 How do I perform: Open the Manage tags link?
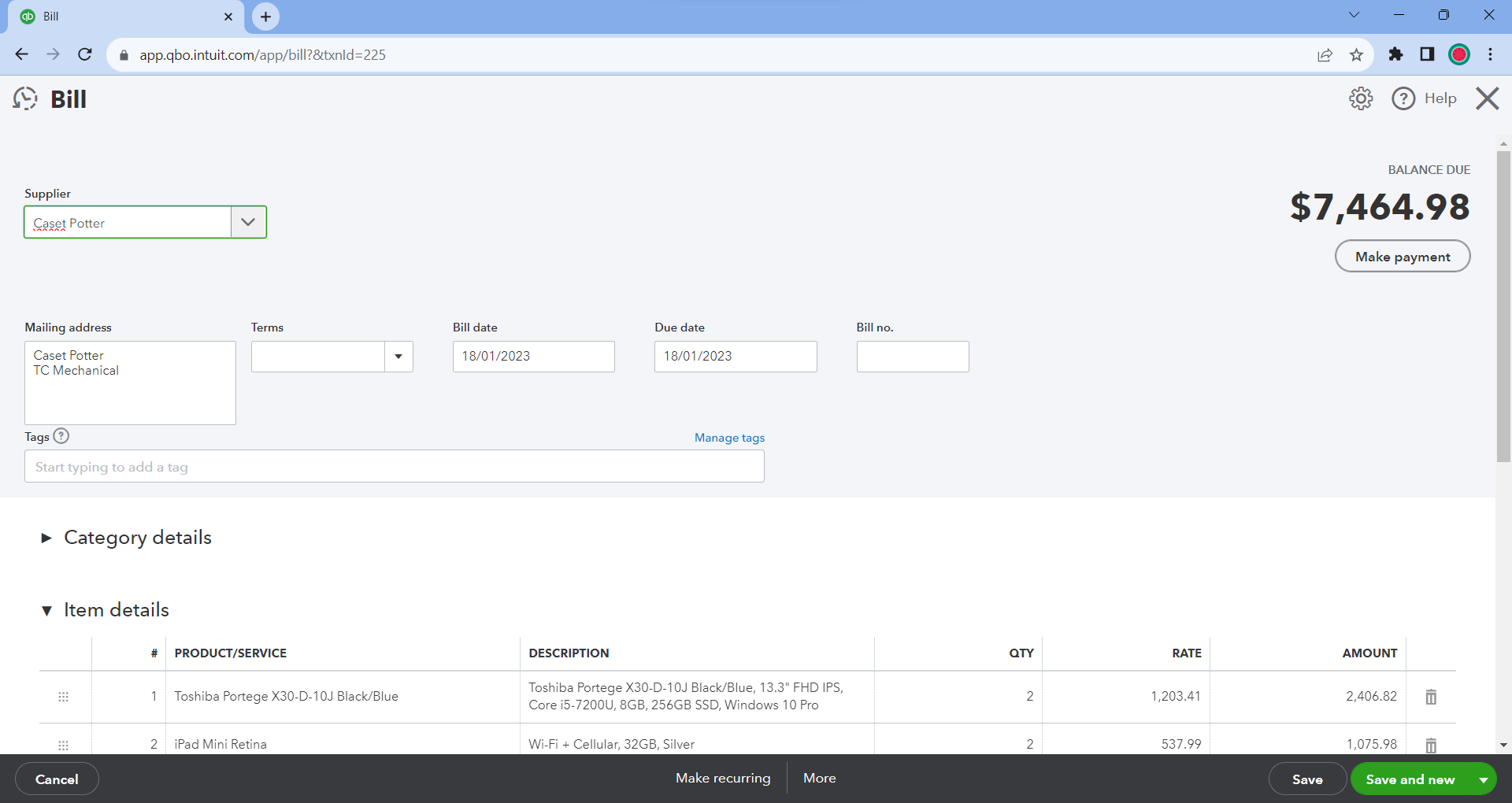(729, 438)
